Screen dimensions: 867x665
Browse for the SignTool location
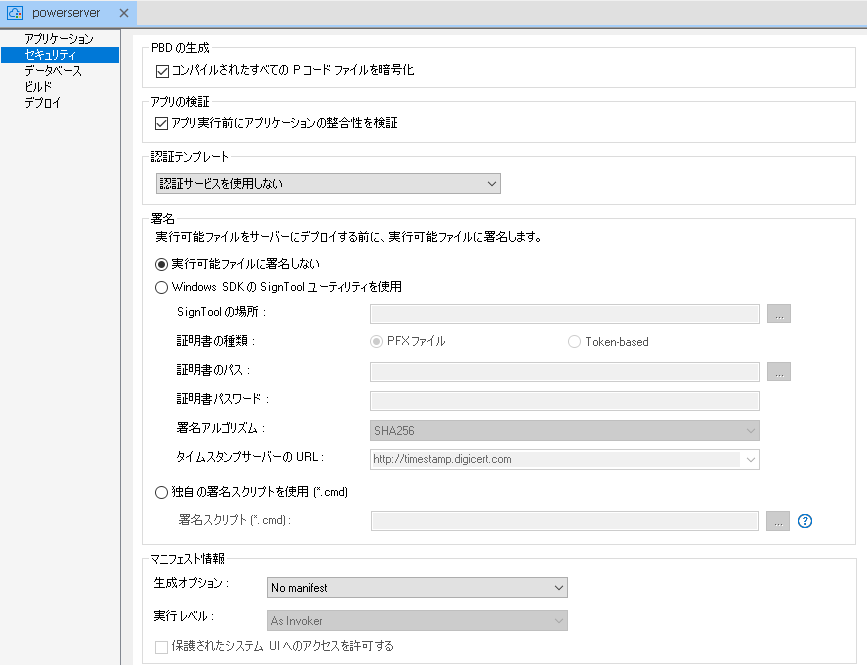coord(778,313)
